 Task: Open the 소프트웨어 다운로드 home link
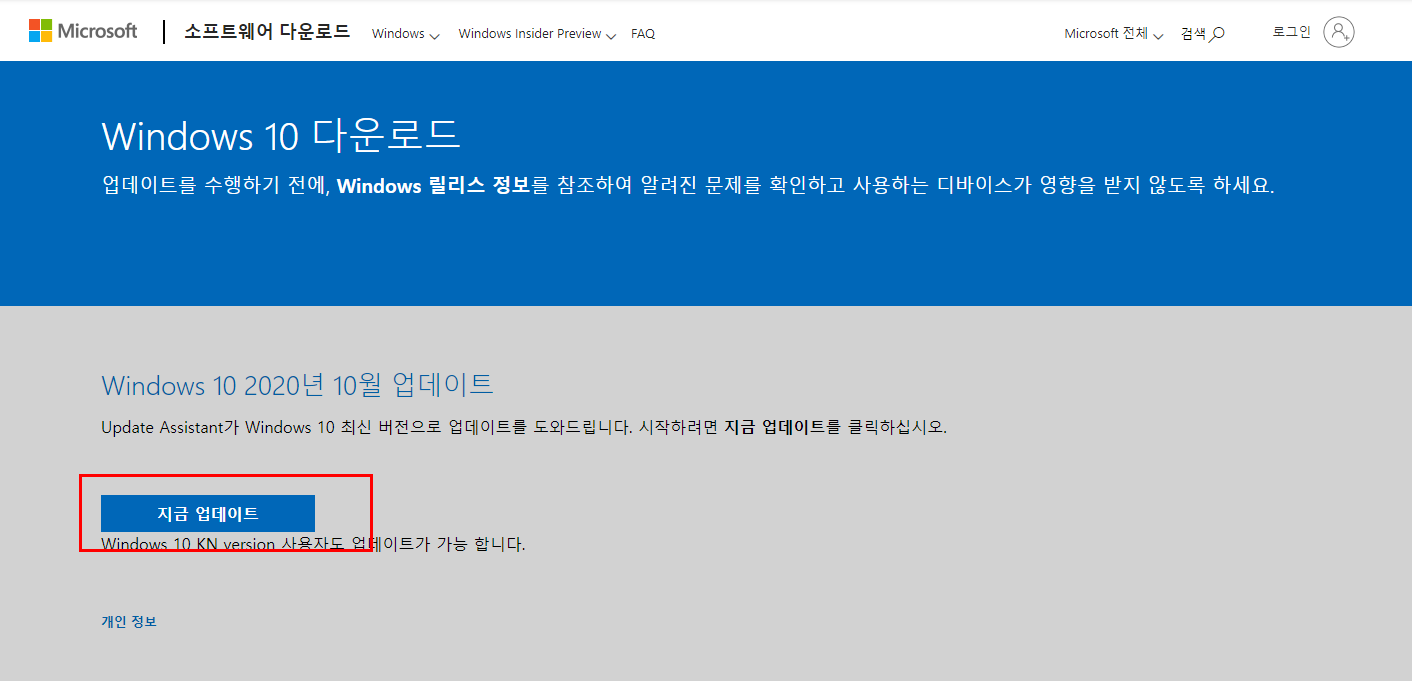click(267, 31)
